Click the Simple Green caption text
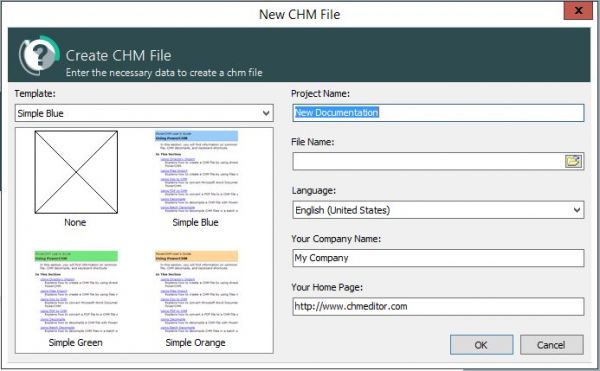600x371 pixels. [76, 343]
